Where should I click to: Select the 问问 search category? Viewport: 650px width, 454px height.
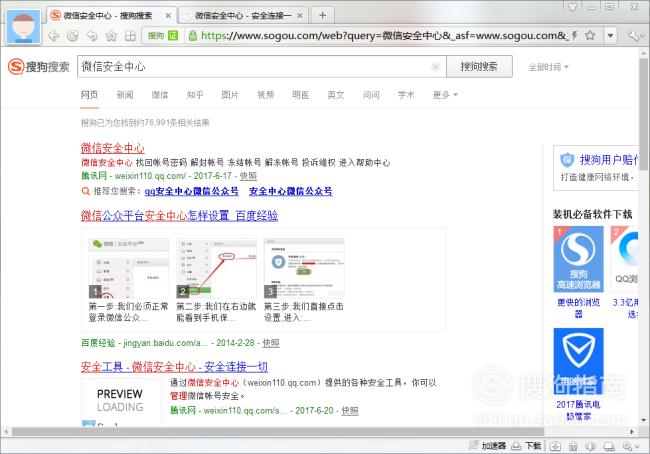pyautogui.click(x=371, y=95)
